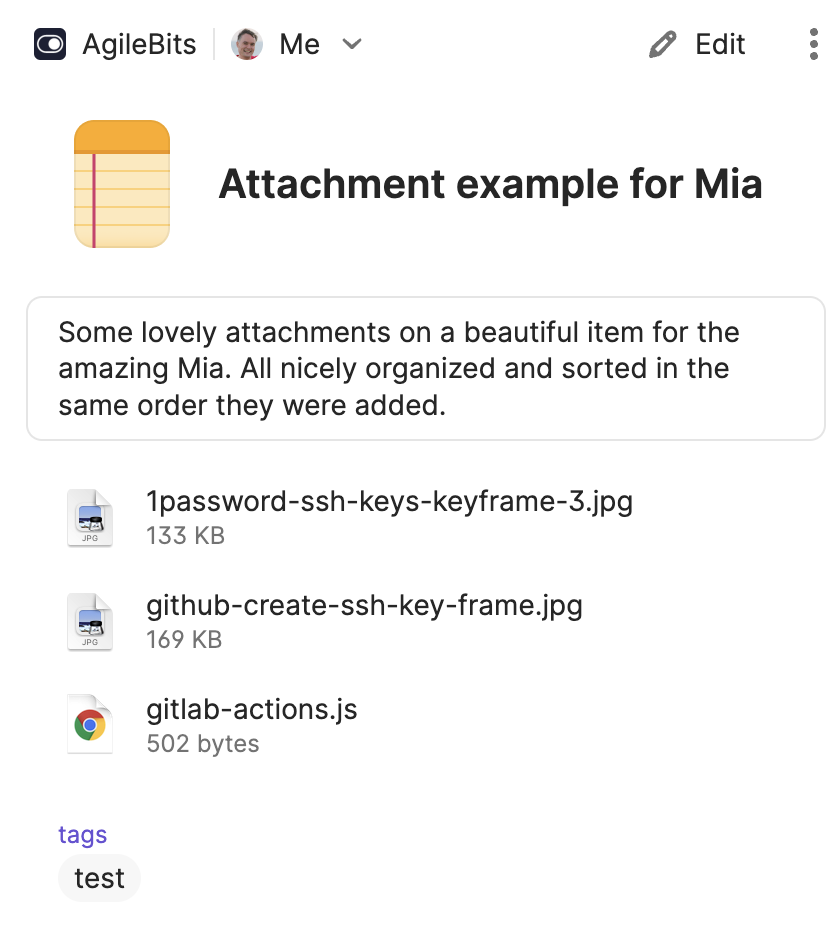Screen dimensions: 840x942
Task: Click the JPG icon for github-create-ssh-key-frame
Action: point(89,622)
